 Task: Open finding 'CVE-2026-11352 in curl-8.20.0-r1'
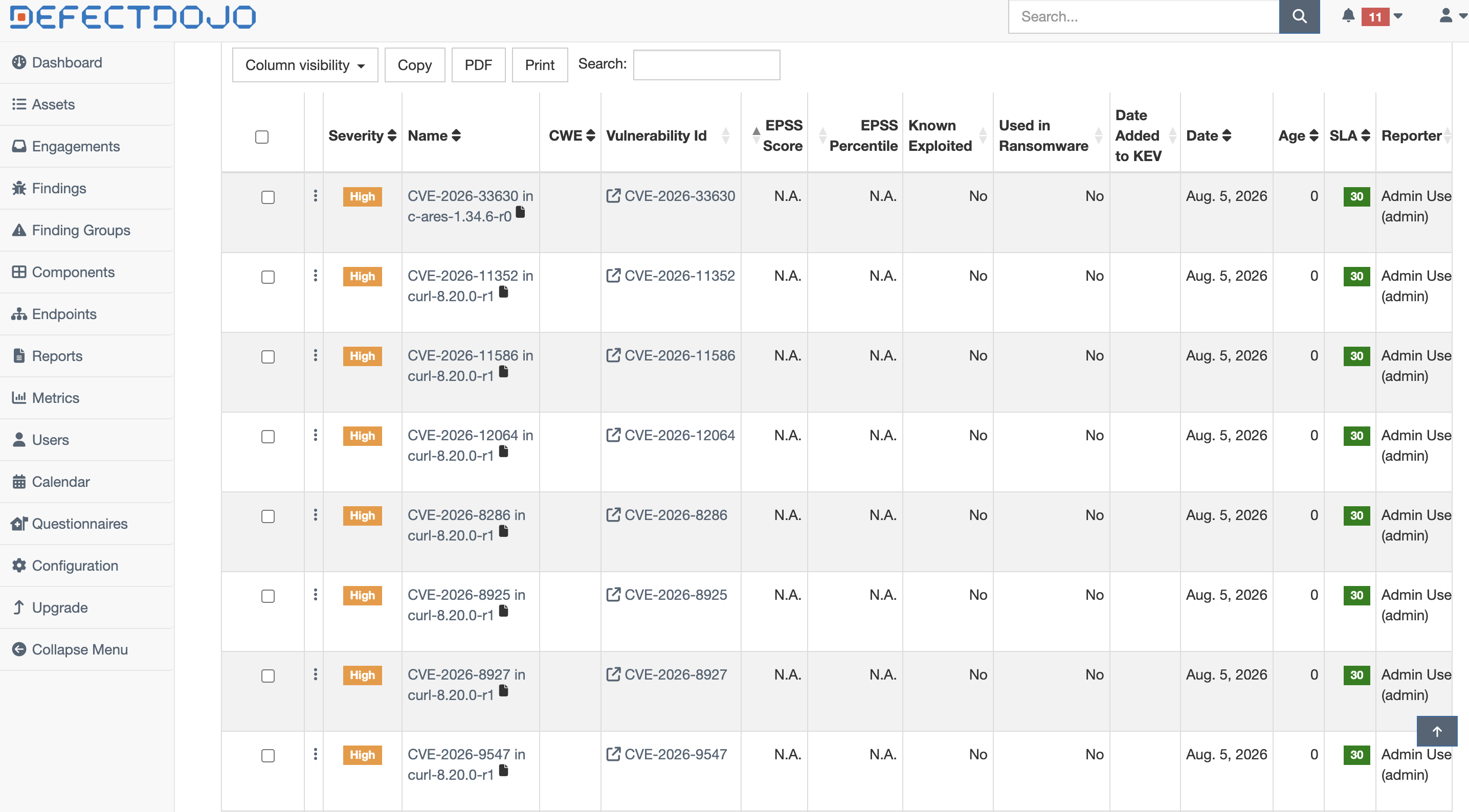pos(470,286)
